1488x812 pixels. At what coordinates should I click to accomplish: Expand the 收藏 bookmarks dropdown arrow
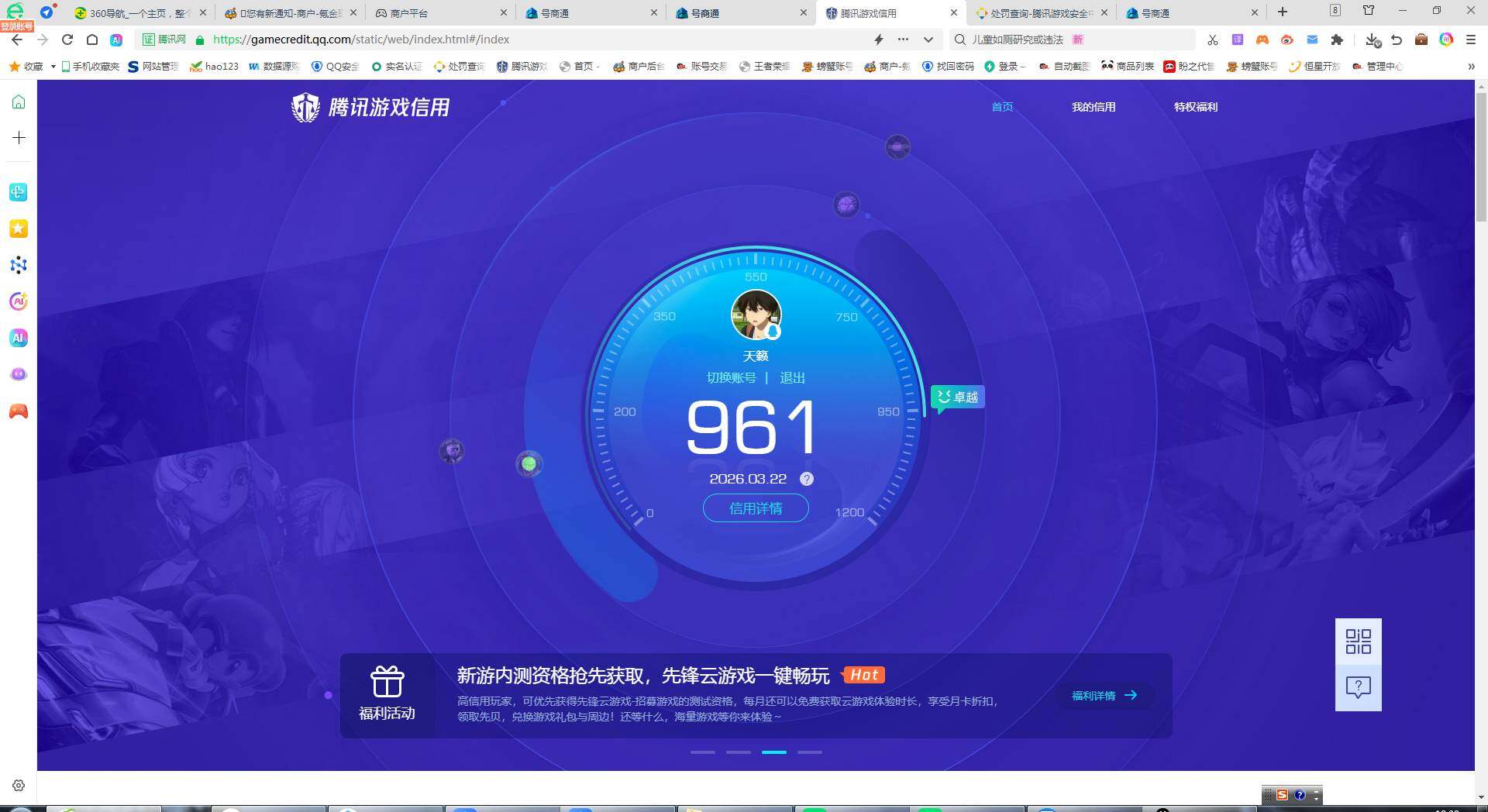point(51,67)
